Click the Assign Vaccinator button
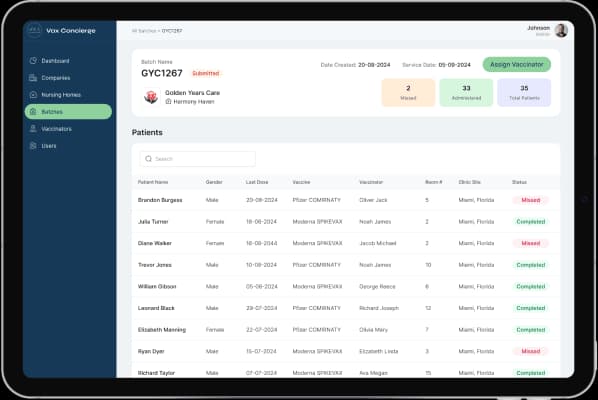The width and height of the screenshot is (598, 400). (x=516, y=64)
